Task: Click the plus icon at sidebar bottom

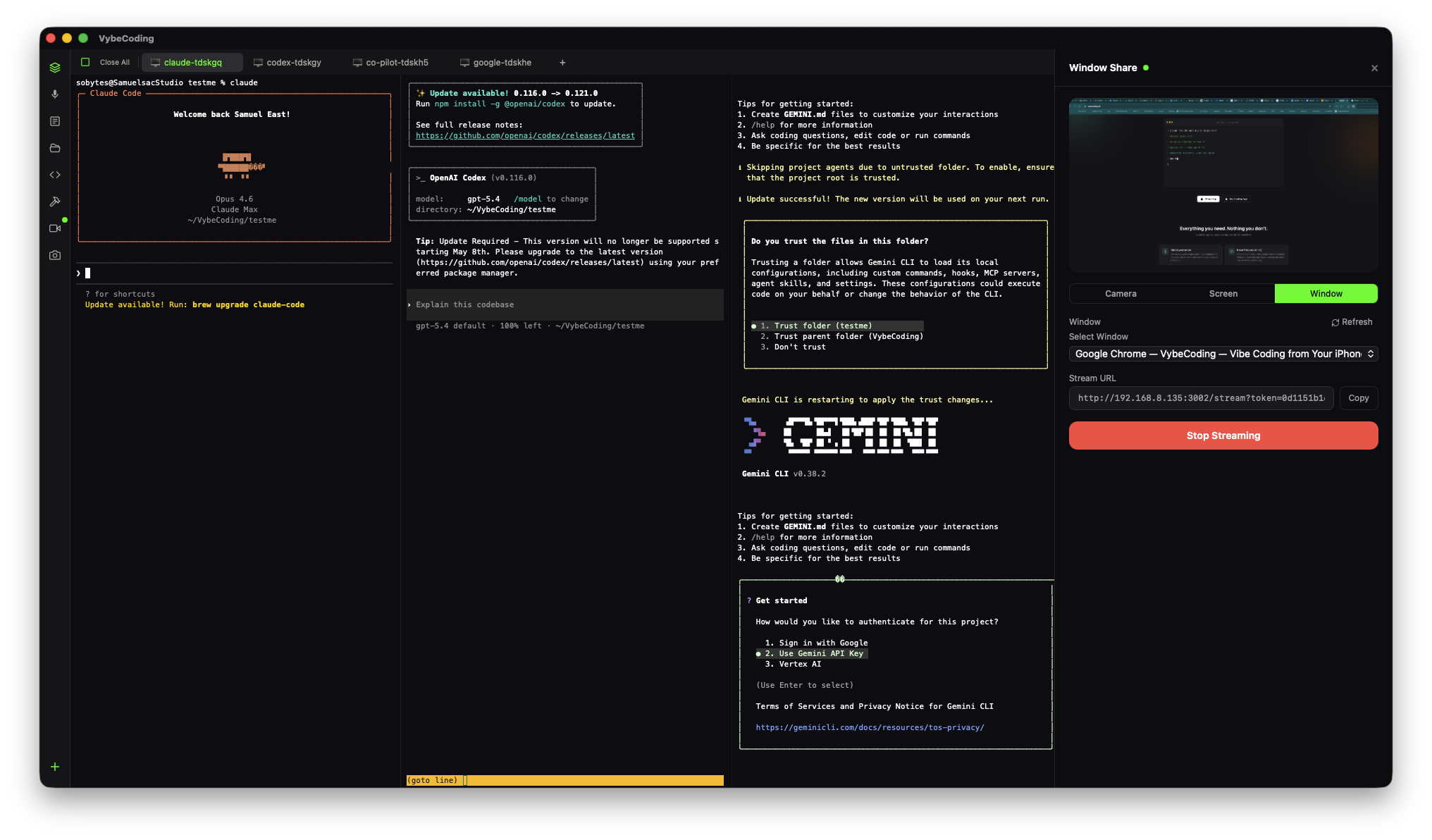Action: 55,766
